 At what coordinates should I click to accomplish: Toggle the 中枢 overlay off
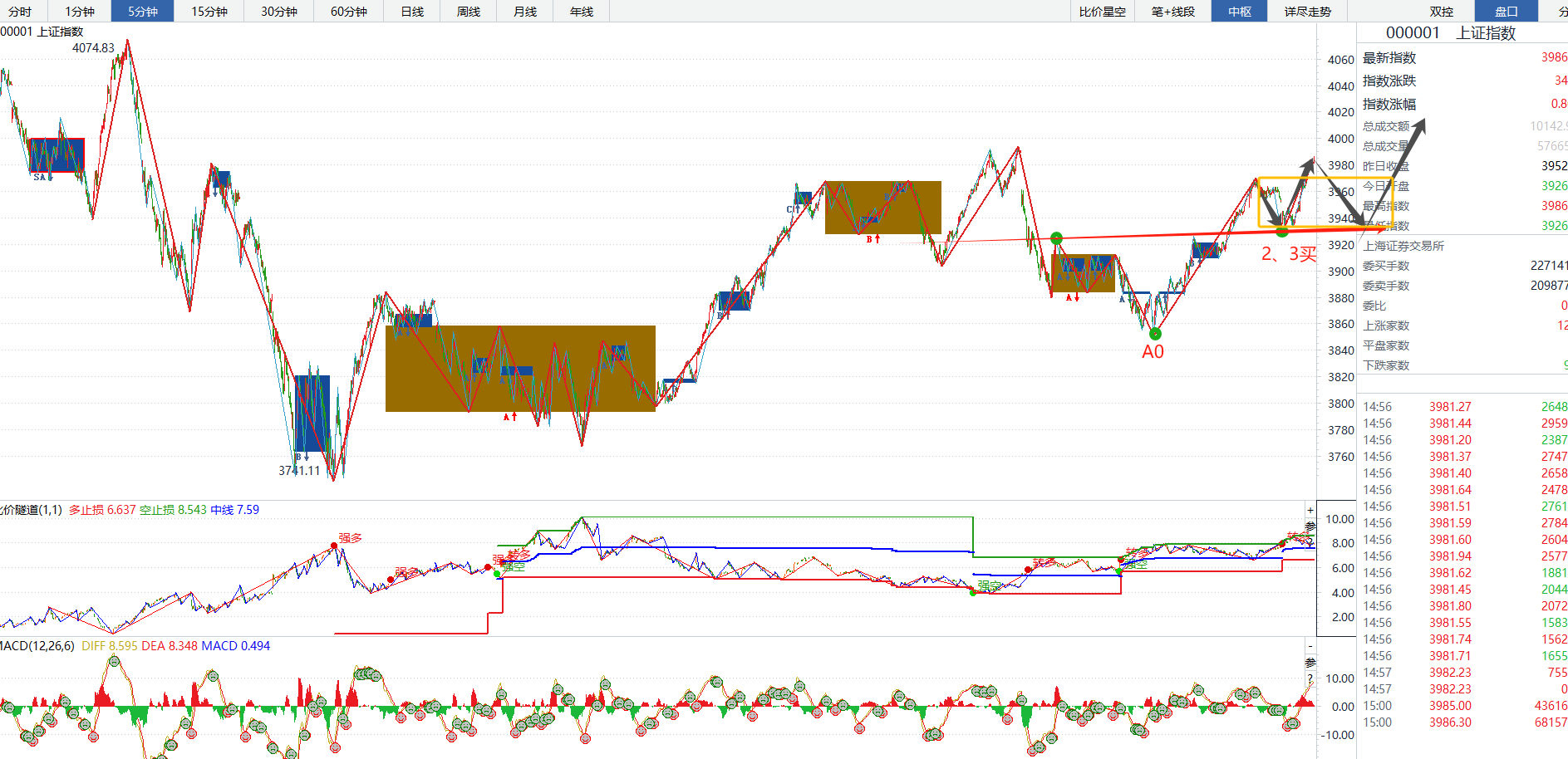tap(1240, 12)
